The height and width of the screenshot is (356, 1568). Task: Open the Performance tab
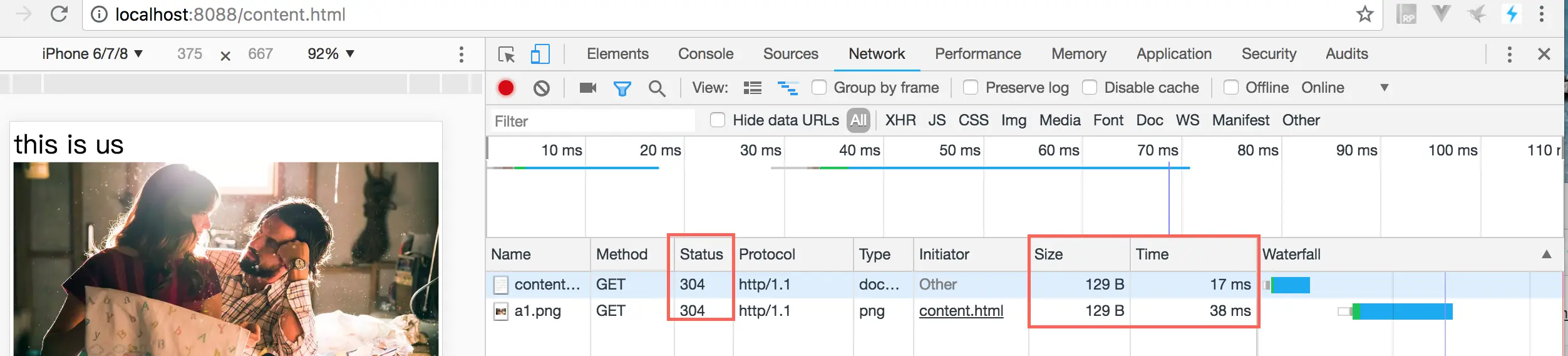[x=977, y=54]
